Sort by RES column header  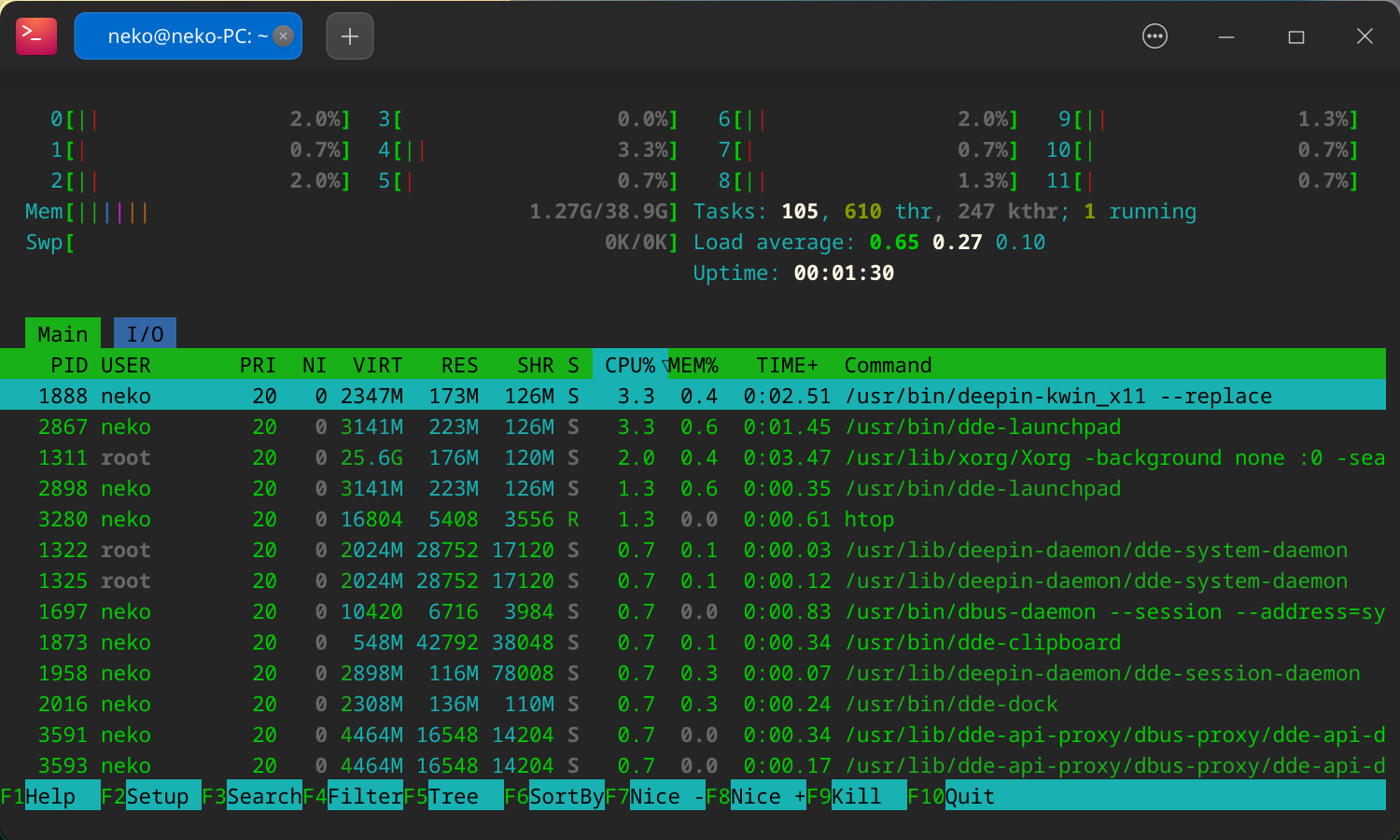(x=459, y=365)
